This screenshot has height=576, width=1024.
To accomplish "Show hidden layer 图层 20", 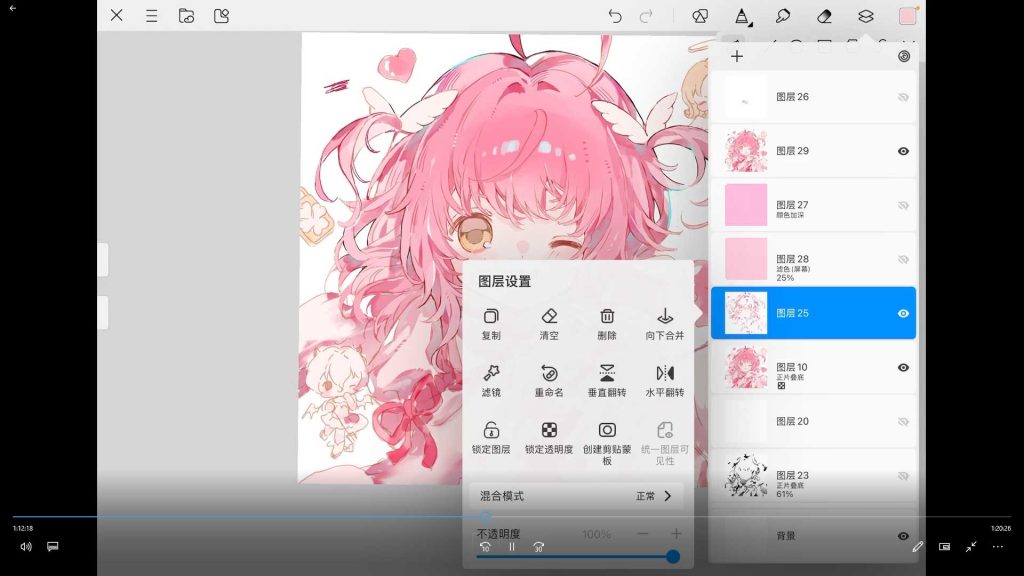I will (903, 422).
